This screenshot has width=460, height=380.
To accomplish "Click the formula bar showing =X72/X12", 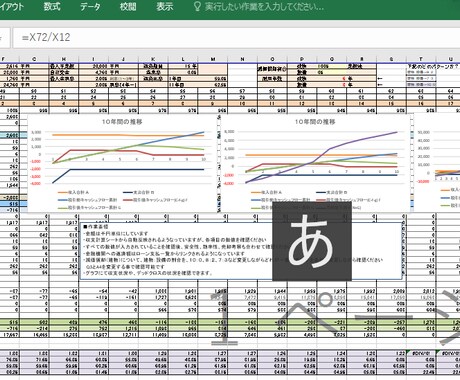I will 236,37.
